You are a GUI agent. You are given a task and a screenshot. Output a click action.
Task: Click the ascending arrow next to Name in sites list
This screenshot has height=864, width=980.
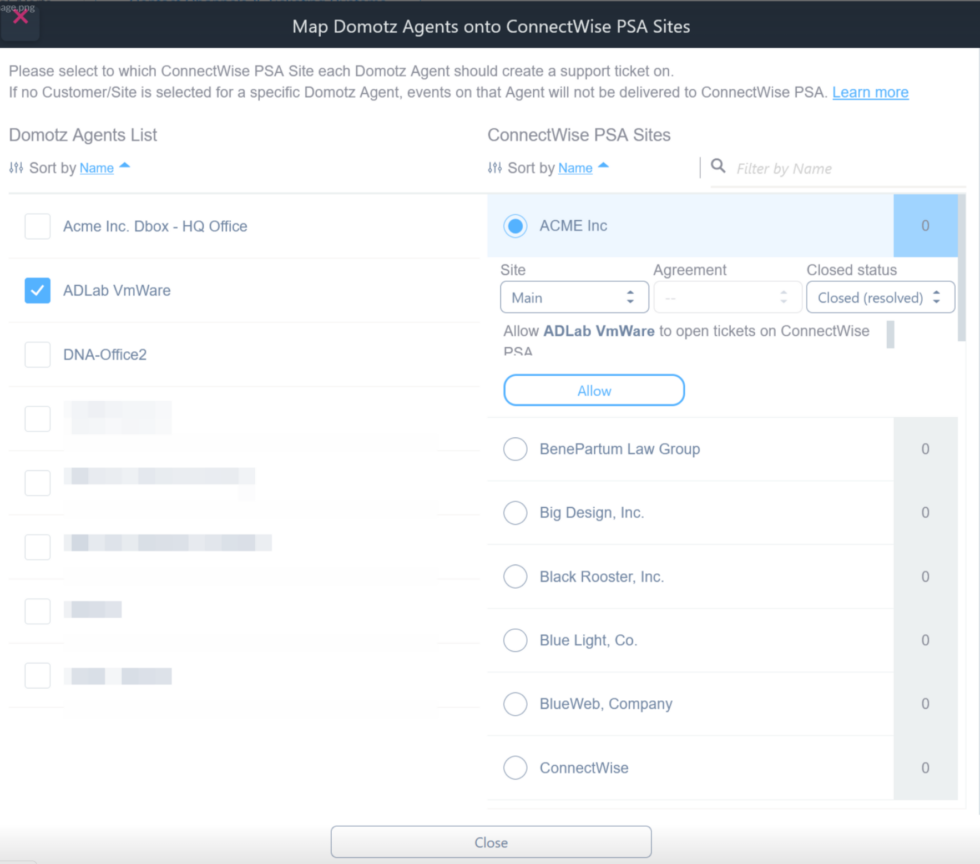(x=606, y=166)
